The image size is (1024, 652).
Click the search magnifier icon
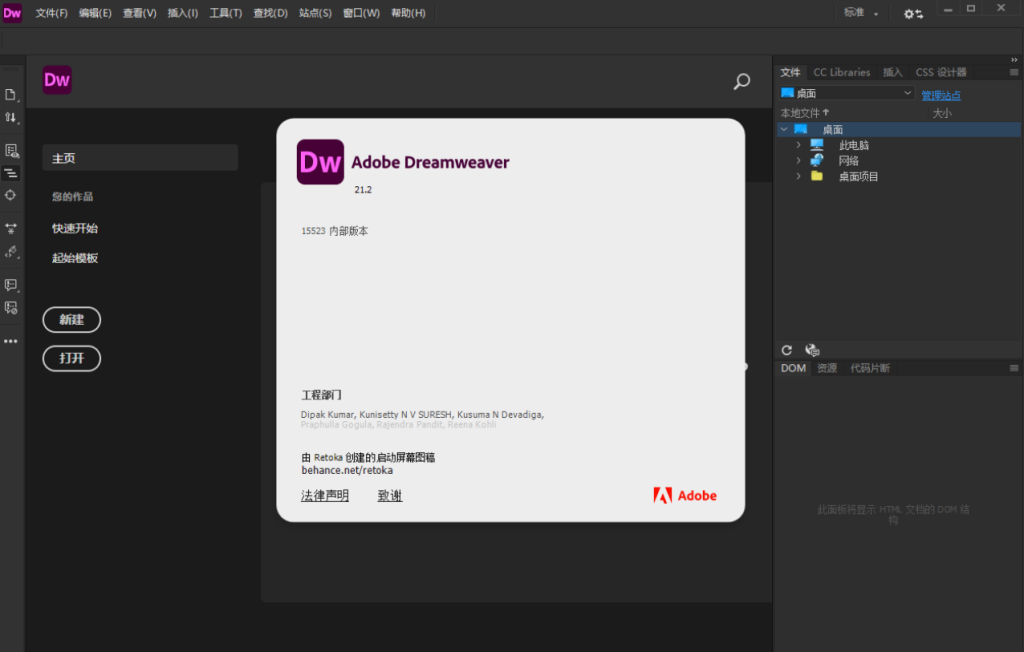pos(741,82)
